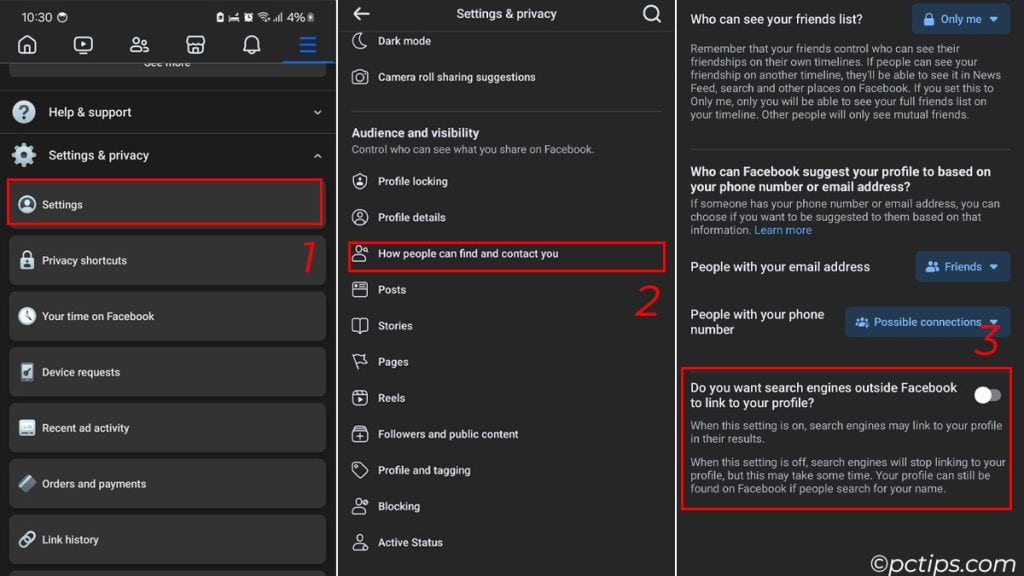This screenshot has width=1024, height=576.
Task: Open the Watch videos tab
Action: click(x=83, y=44)
